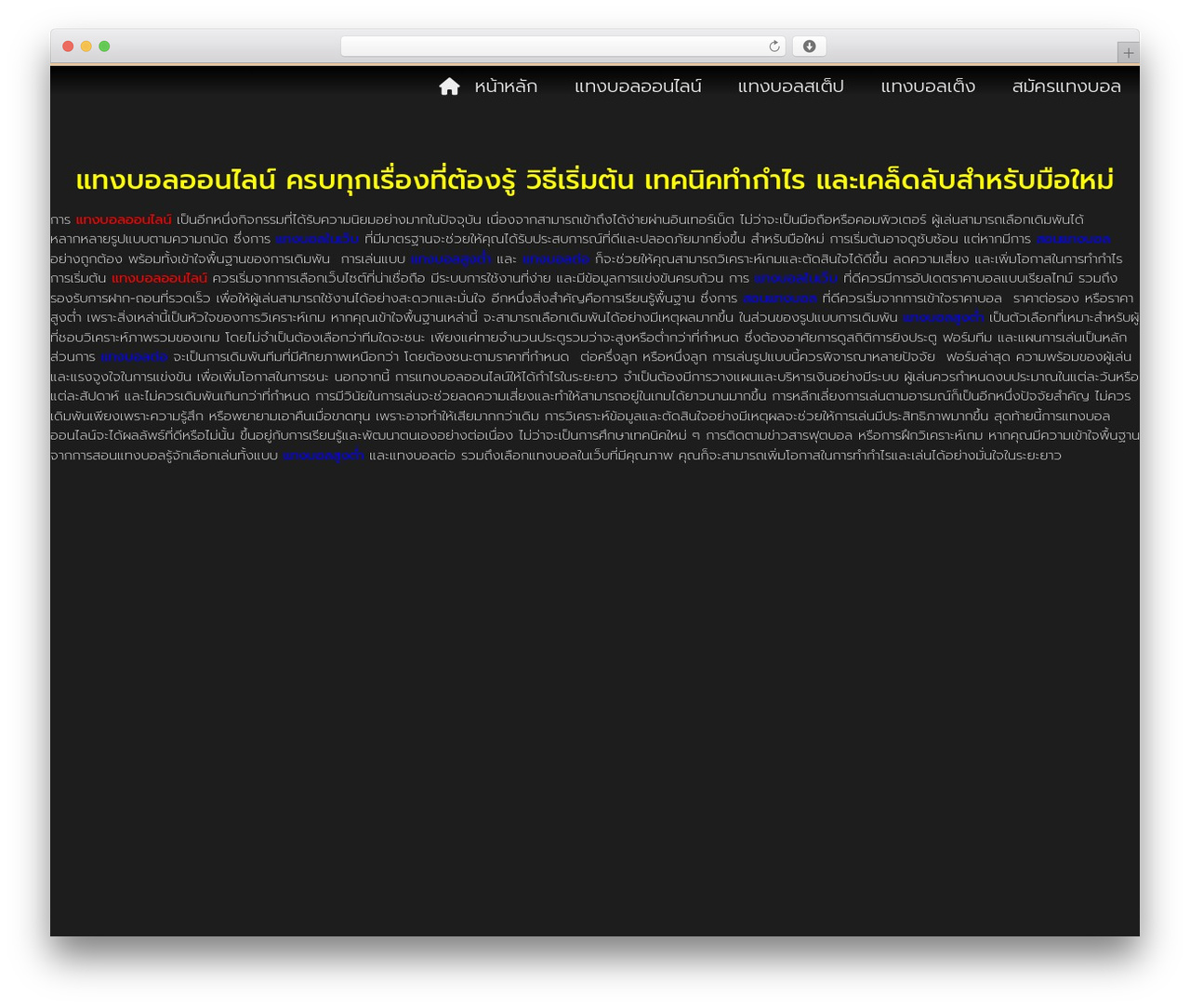Click the home icon beside หน้าหลัก

(x=449, y=86)
